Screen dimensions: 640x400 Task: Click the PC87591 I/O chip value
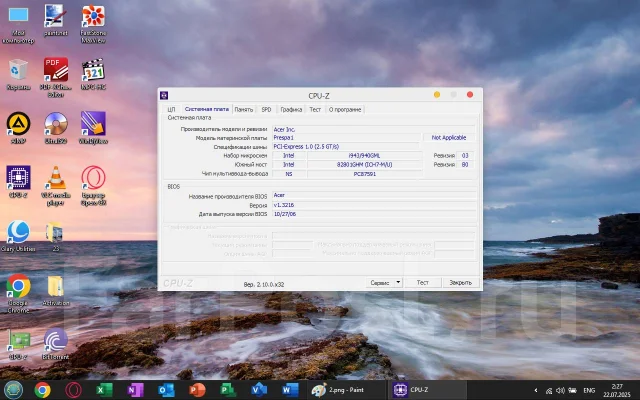[364, 174]
